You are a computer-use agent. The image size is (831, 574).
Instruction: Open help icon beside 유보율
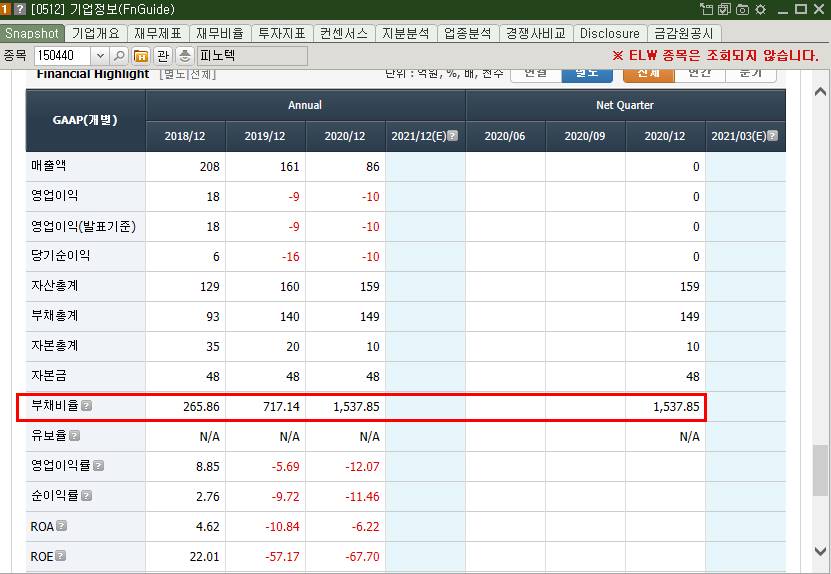click(x=75, y=436)
